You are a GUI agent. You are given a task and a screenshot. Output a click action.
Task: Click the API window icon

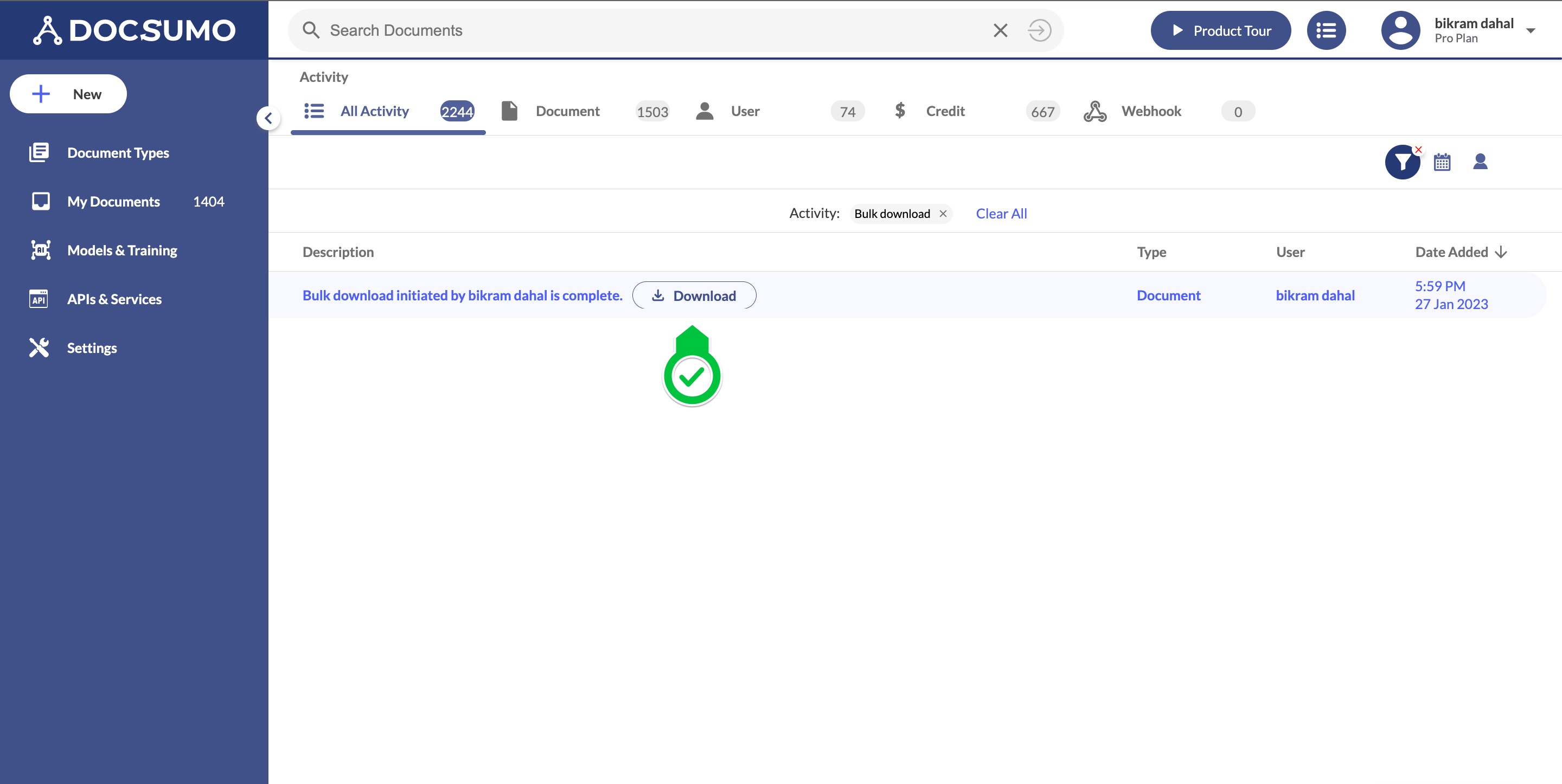tap(39, 299)
